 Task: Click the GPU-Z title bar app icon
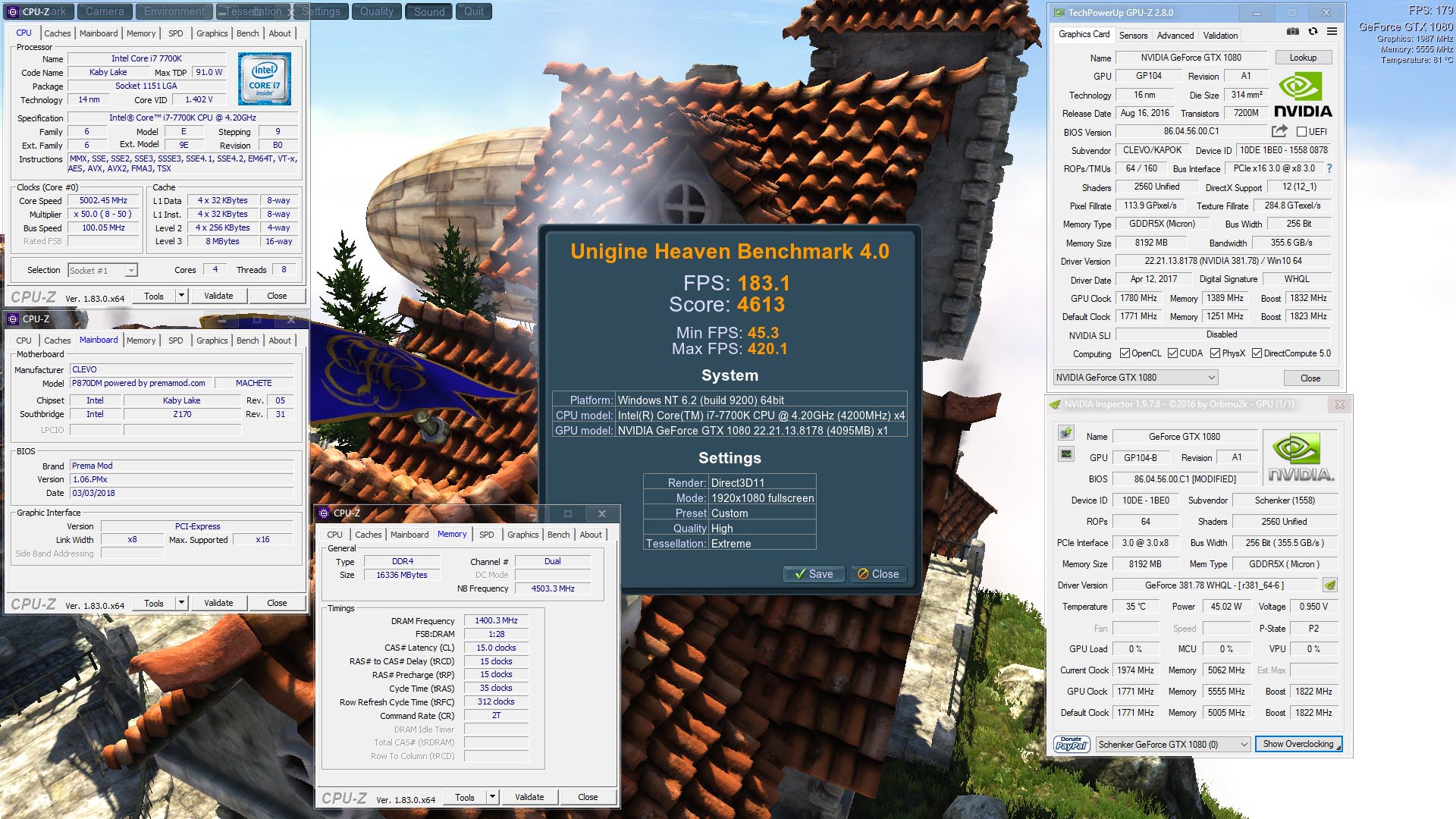pos(1059,12)
